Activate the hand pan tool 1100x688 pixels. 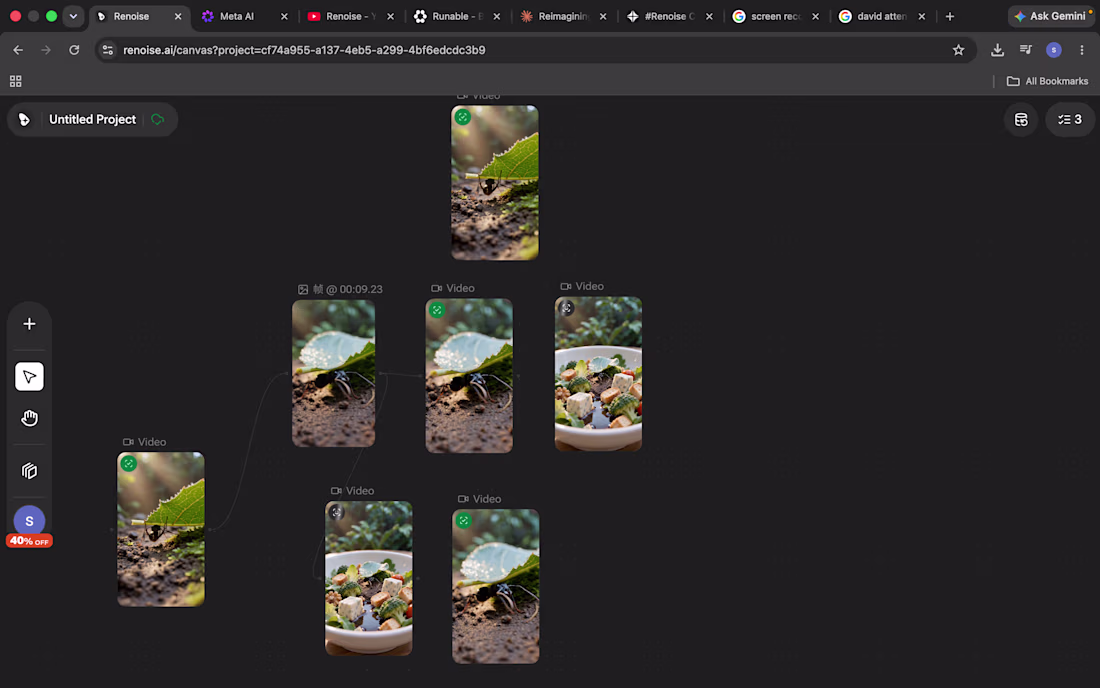(29, 419)
